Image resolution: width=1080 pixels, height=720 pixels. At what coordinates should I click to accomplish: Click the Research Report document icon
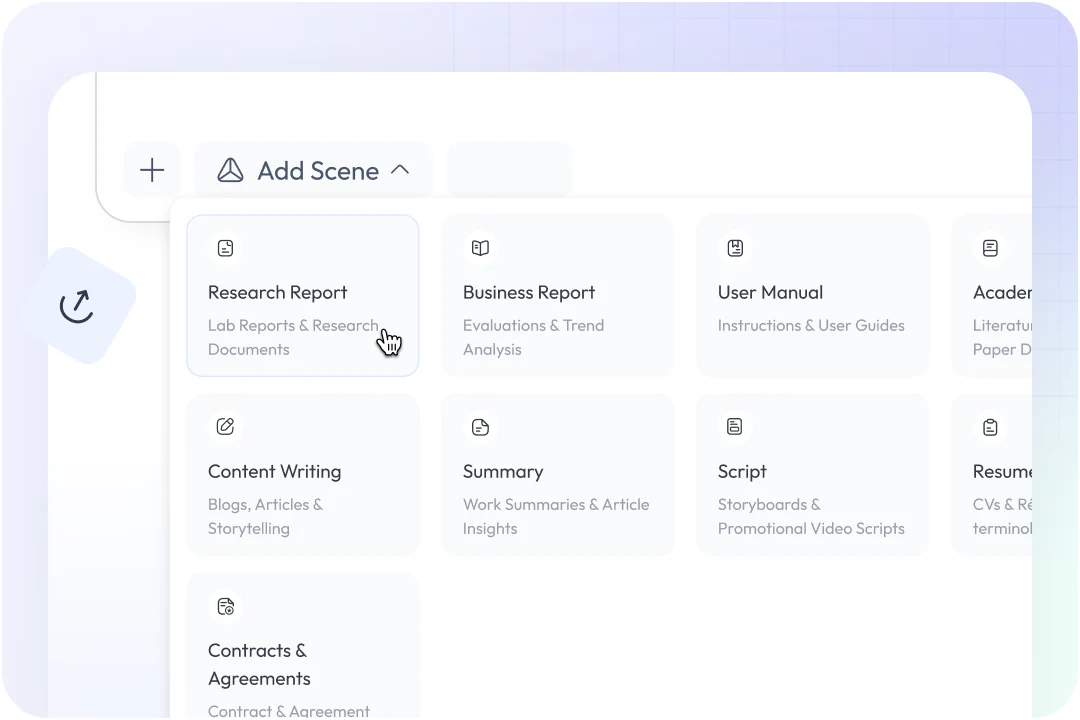pos(226,248)
